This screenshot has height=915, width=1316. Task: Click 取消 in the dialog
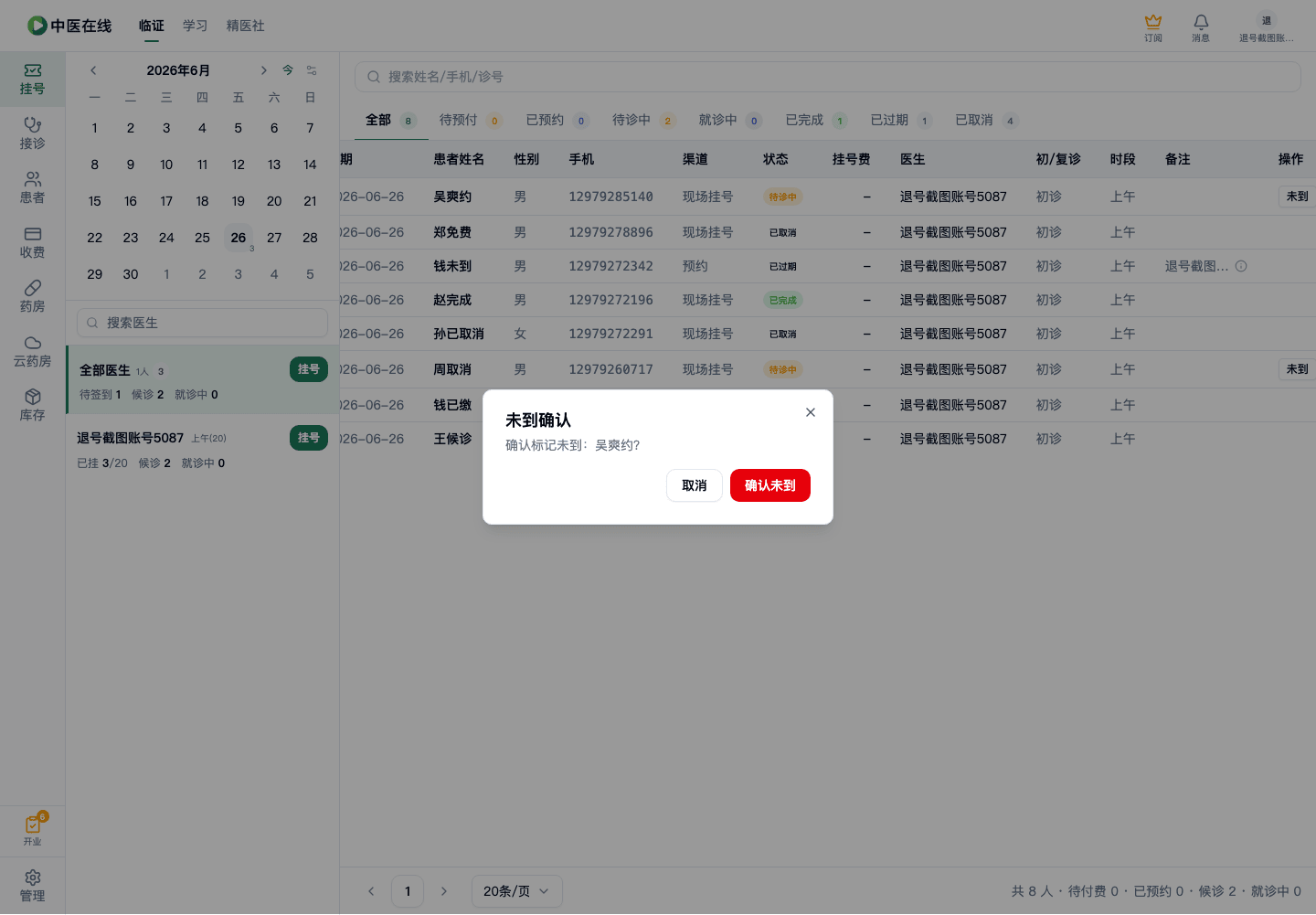(x=695, y=485)
